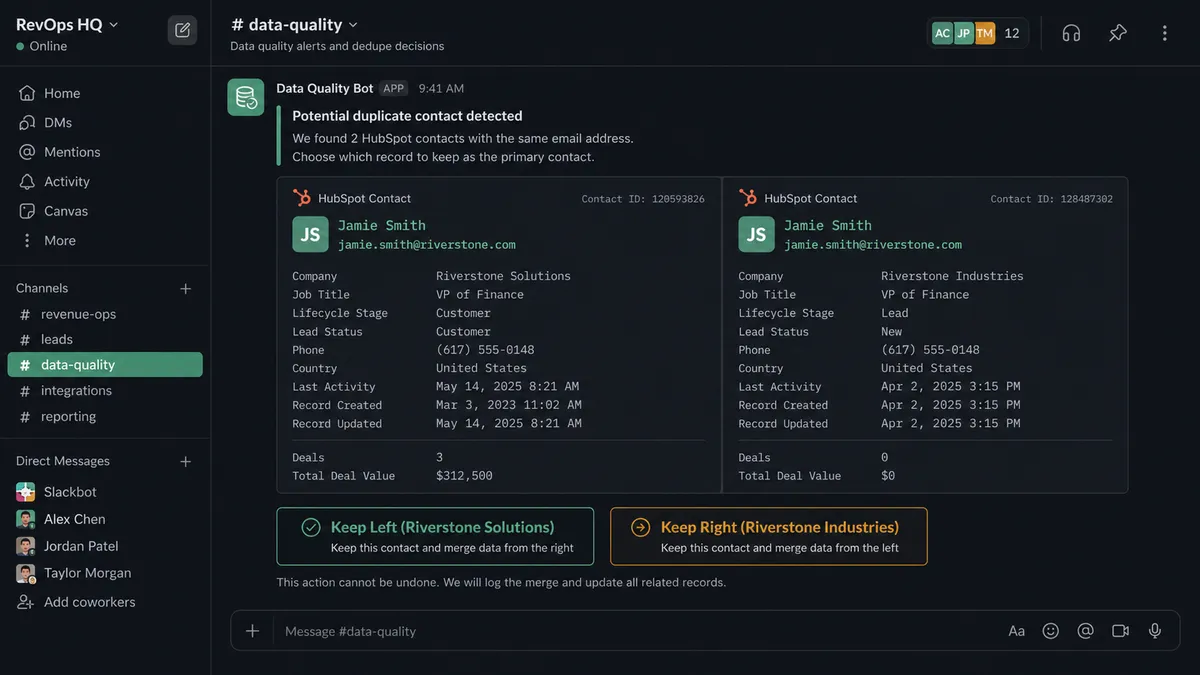Record a video clip with camera icon
Image resolution: width=1200 pixels, height=675 pixels.
click(x=1120, y=631)
